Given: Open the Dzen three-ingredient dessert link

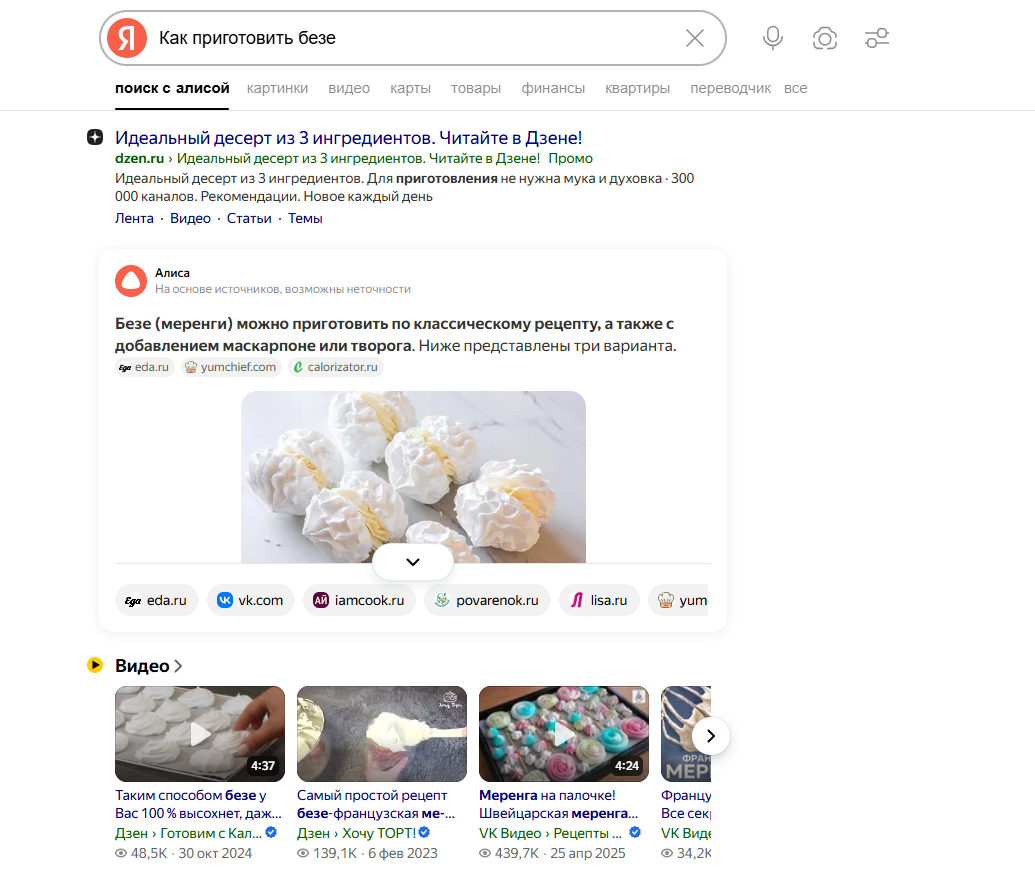Looking at the screenshot, I should click(x=348, y=138).
